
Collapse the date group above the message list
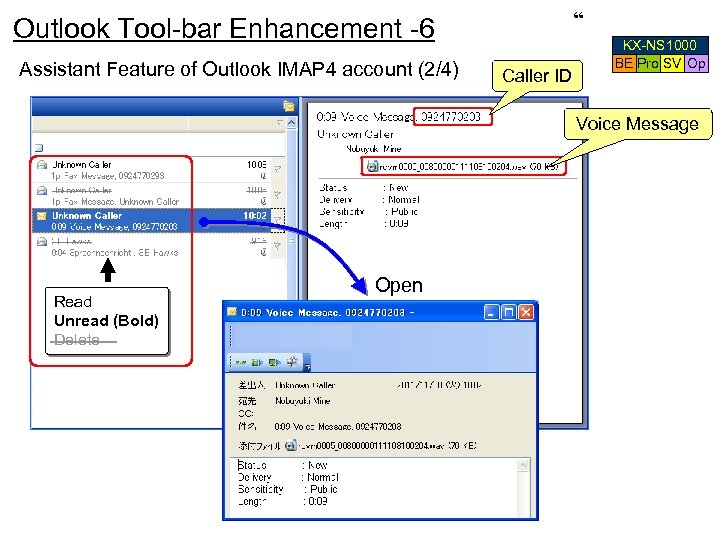pos(39,148)
